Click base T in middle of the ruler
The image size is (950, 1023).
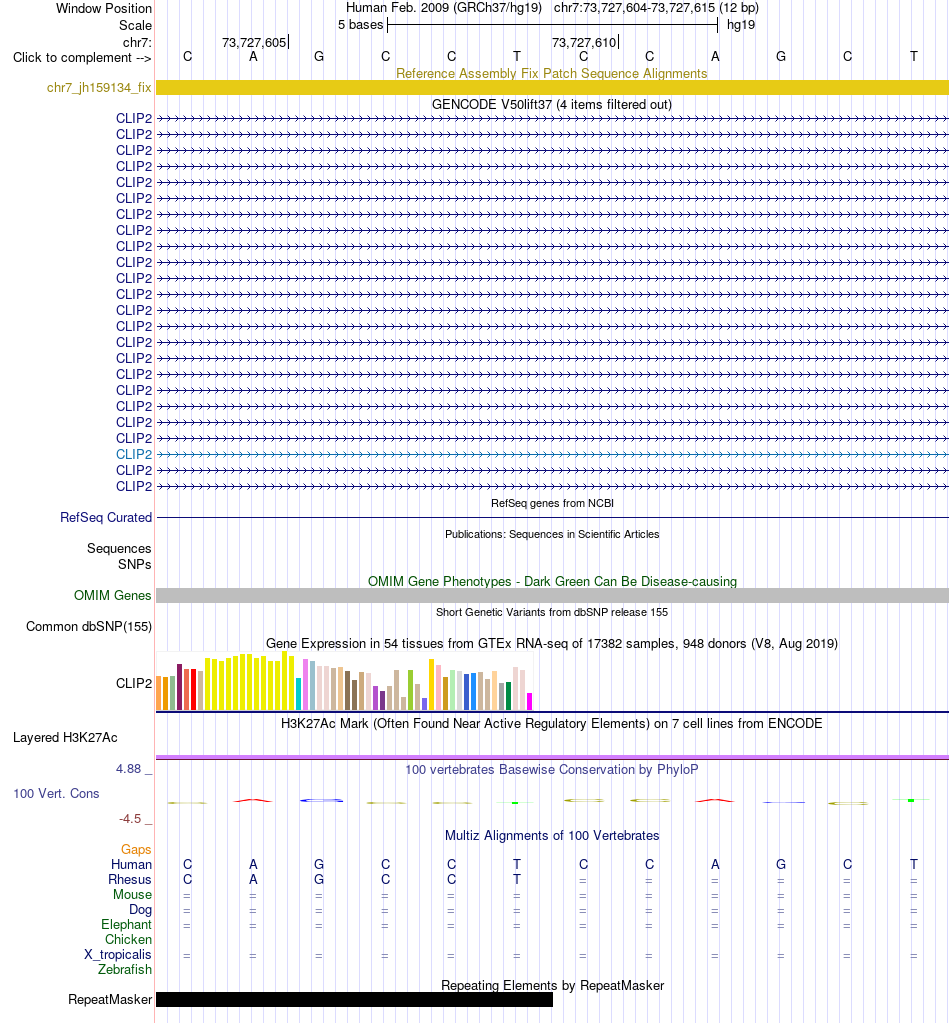pos(517,57)
